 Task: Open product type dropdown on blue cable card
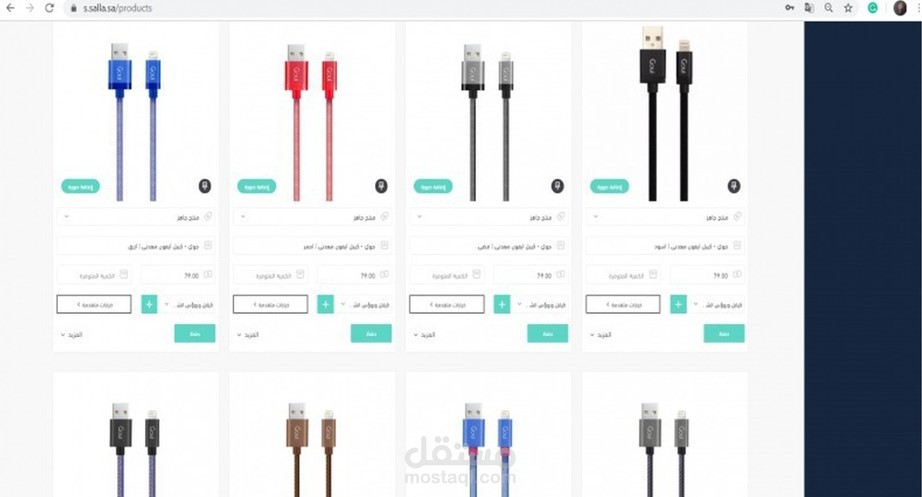(136, 217)
